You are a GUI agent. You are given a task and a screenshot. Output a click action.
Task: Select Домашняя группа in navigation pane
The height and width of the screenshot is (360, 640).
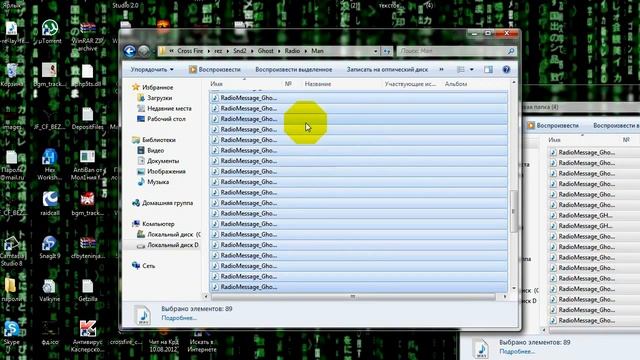click(167, 203)
